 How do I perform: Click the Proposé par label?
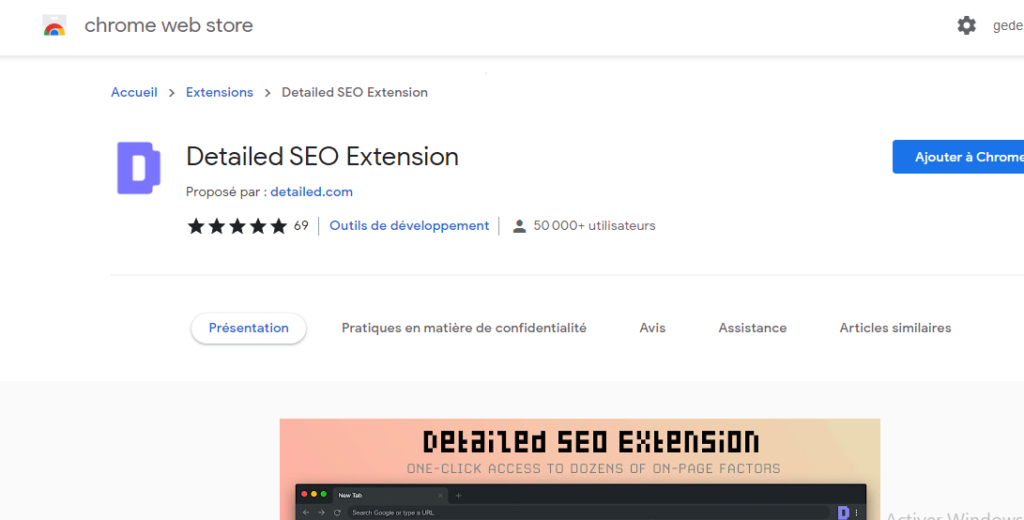click(226, 192)
